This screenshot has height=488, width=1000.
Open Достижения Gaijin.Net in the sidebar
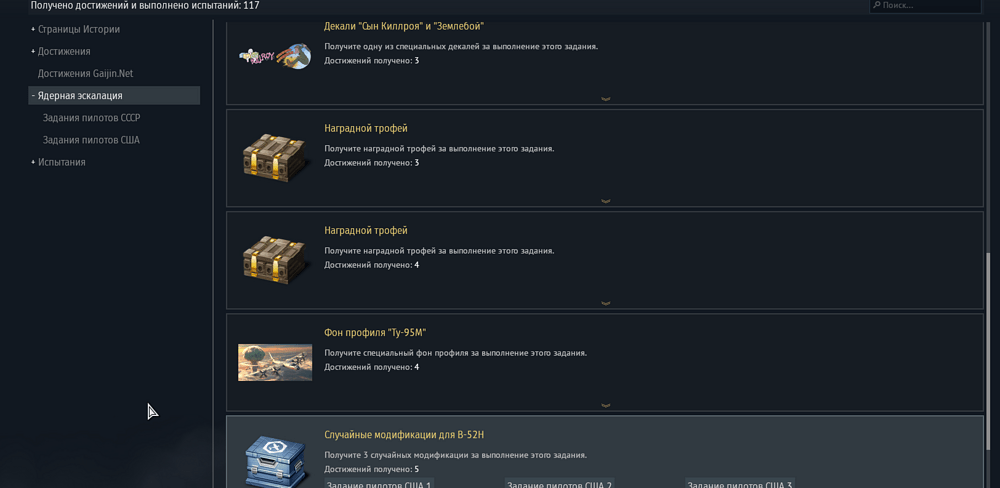click(x=85, y=73)
